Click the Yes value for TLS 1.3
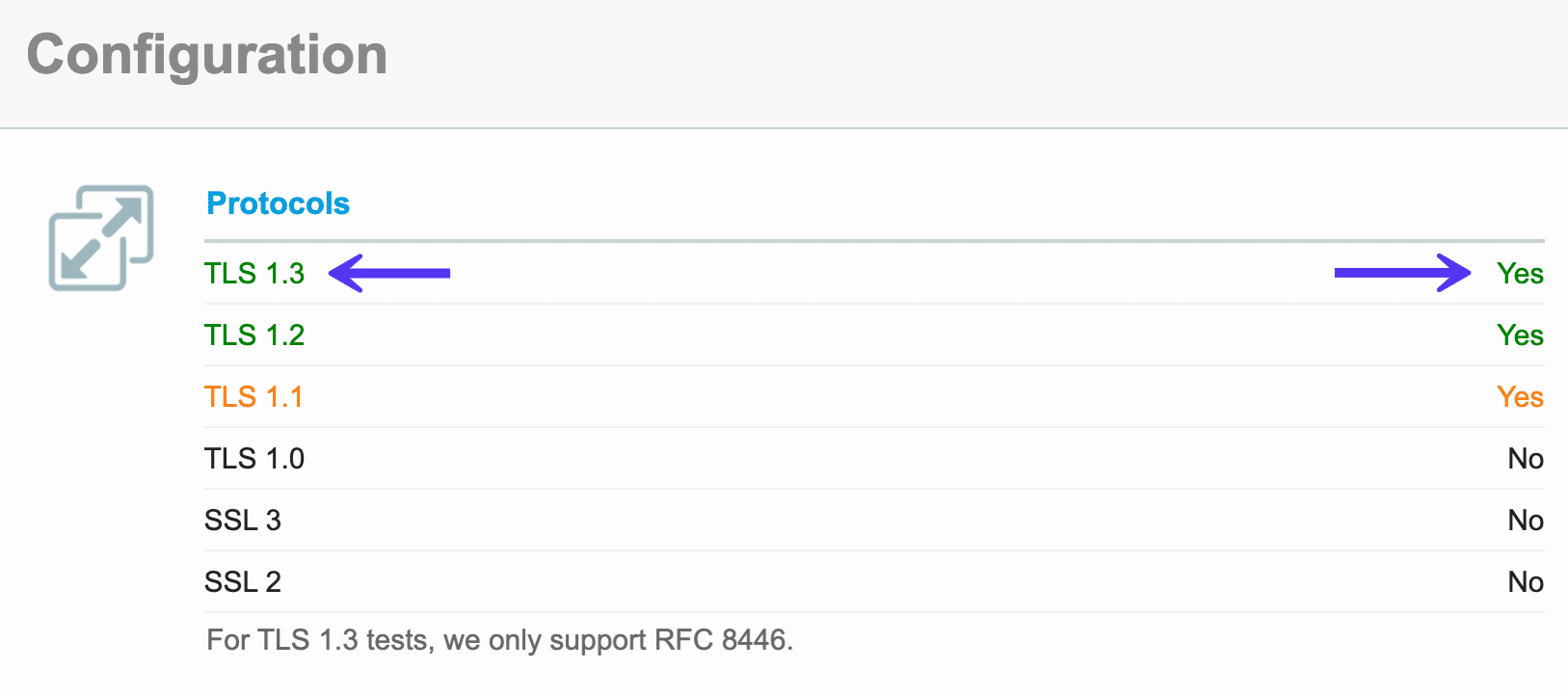Screen dimensions: 1568x696 point(1520,274)
